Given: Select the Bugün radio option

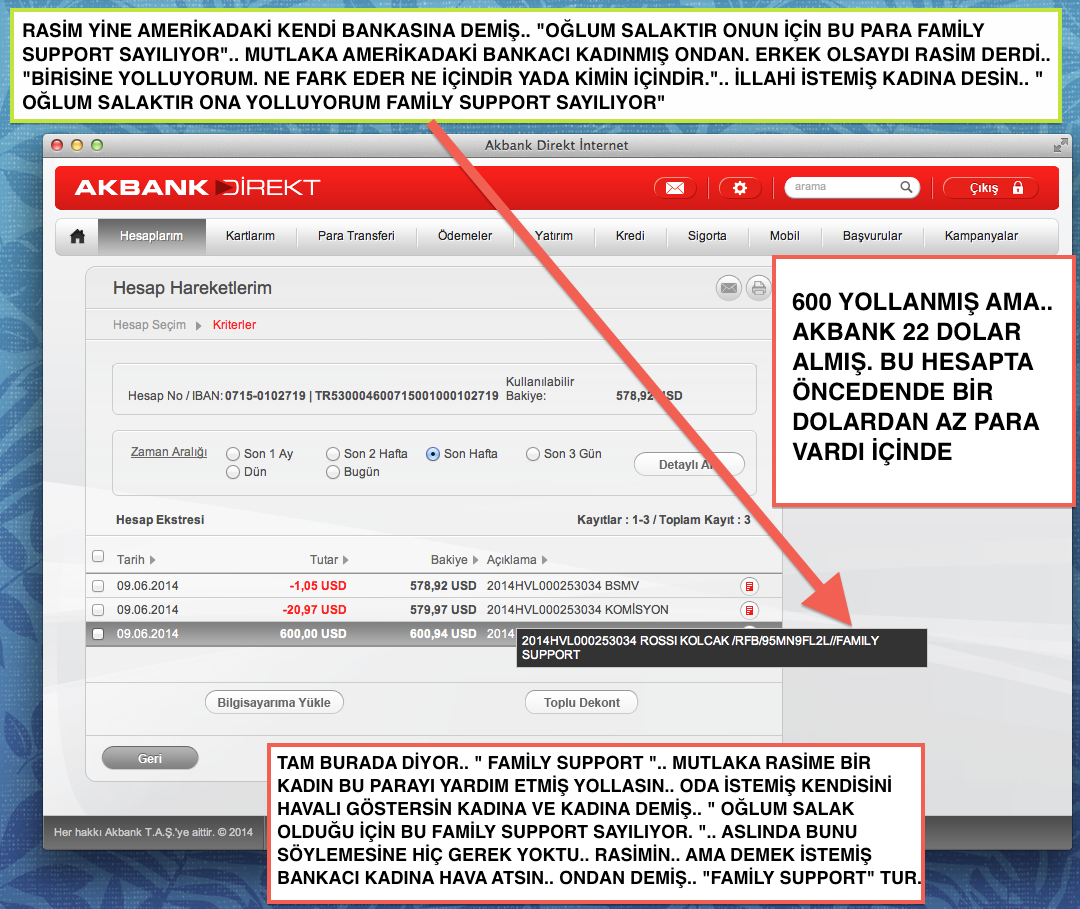Looking at the screenshot, I should [x=333, y=472].
